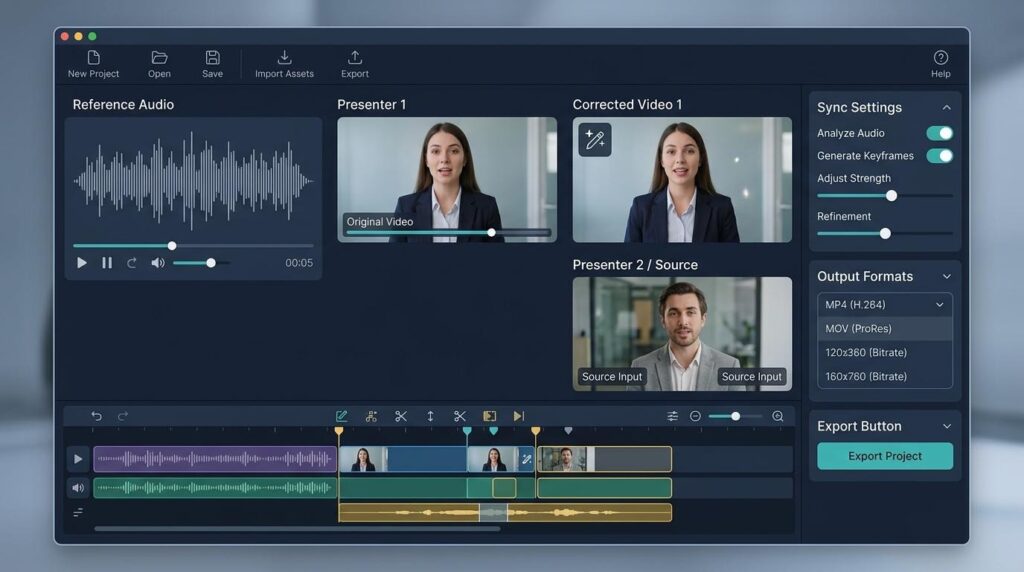Image resolution: width=1024 pixels, height=572 pixels.
Task: Toggle the Analyze Audio switch
Action: point(939,133)
